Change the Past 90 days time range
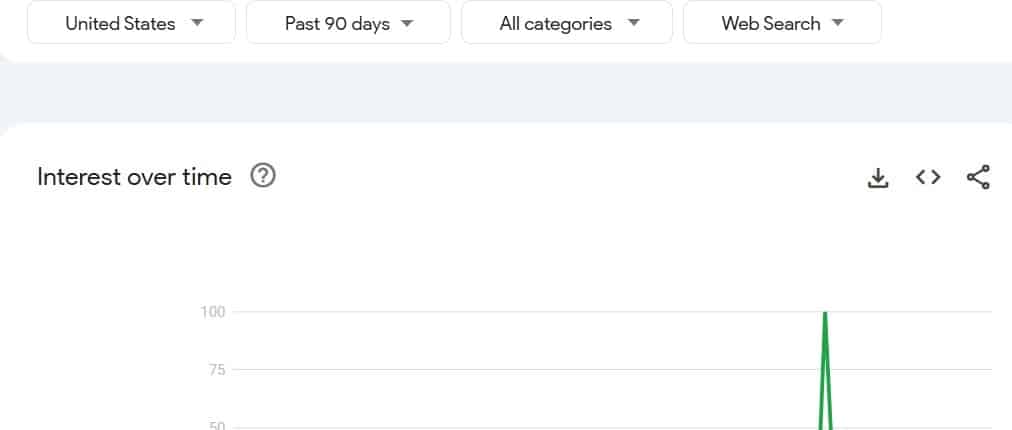This screenshot has height=430, width=1012. [349, 23]
